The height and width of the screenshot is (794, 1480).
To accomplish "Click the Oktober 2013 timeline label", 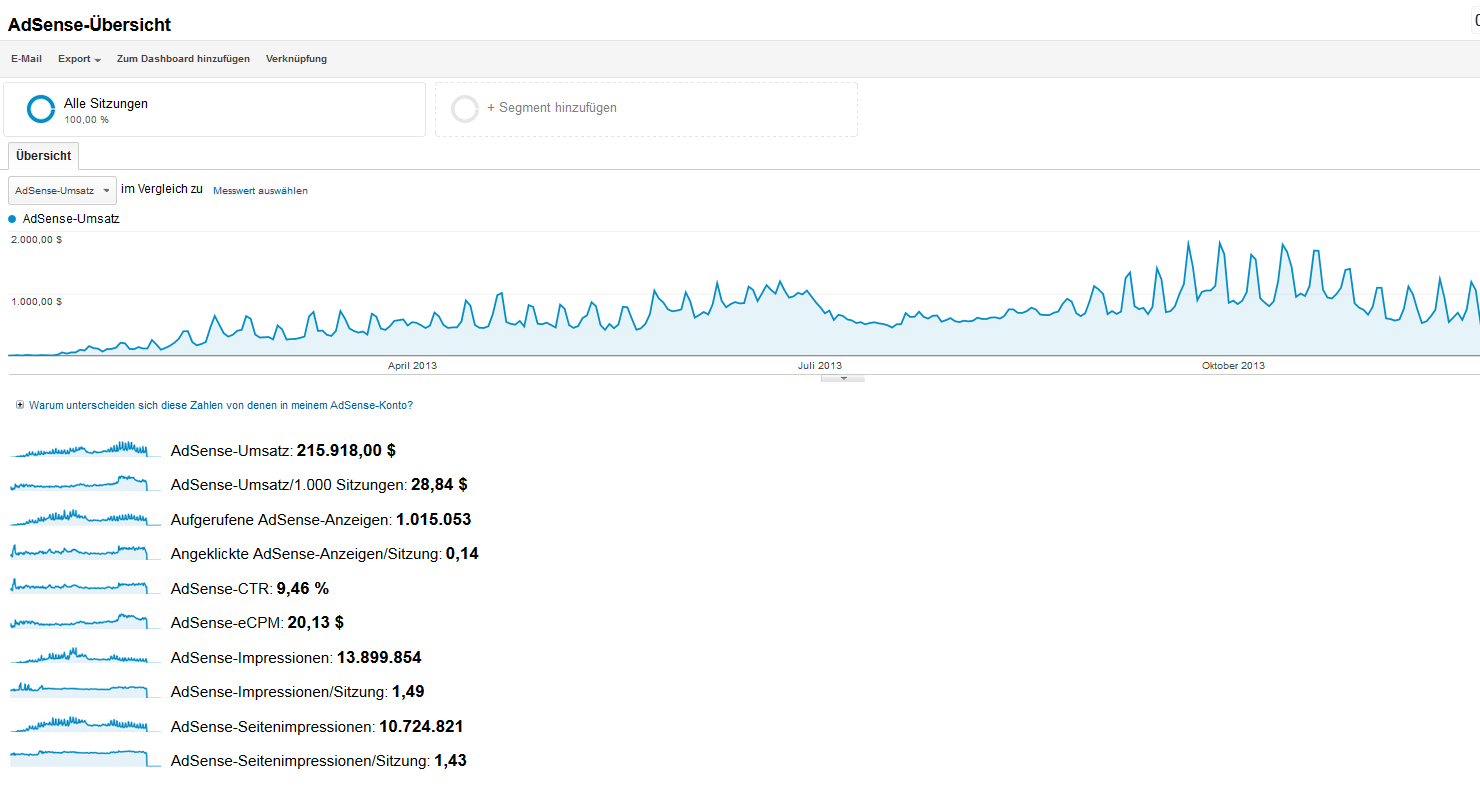I will (x=1233, y=366).
